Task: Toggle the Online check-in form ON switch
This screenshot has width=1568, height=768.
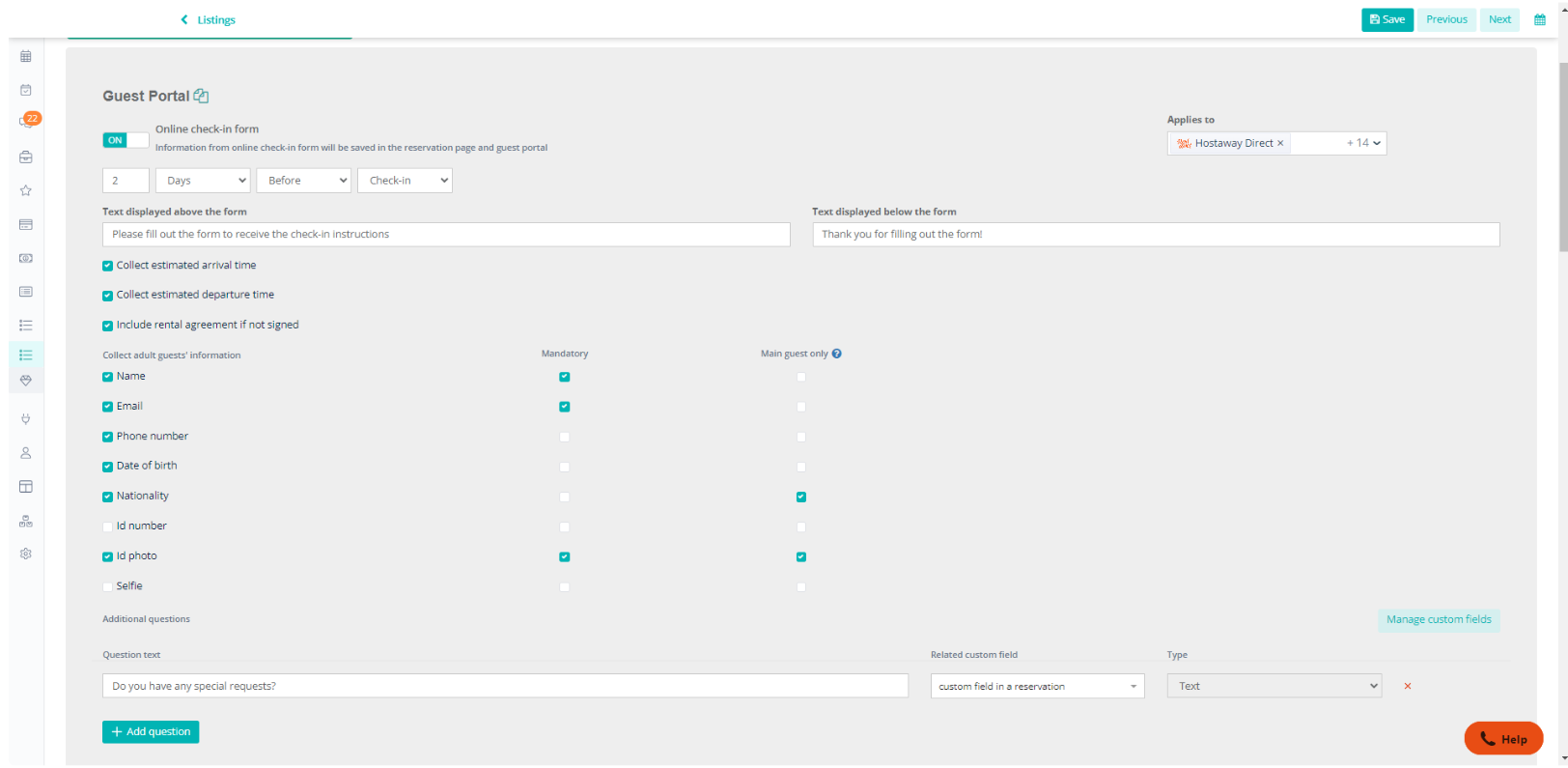Action: coord(126,140)
